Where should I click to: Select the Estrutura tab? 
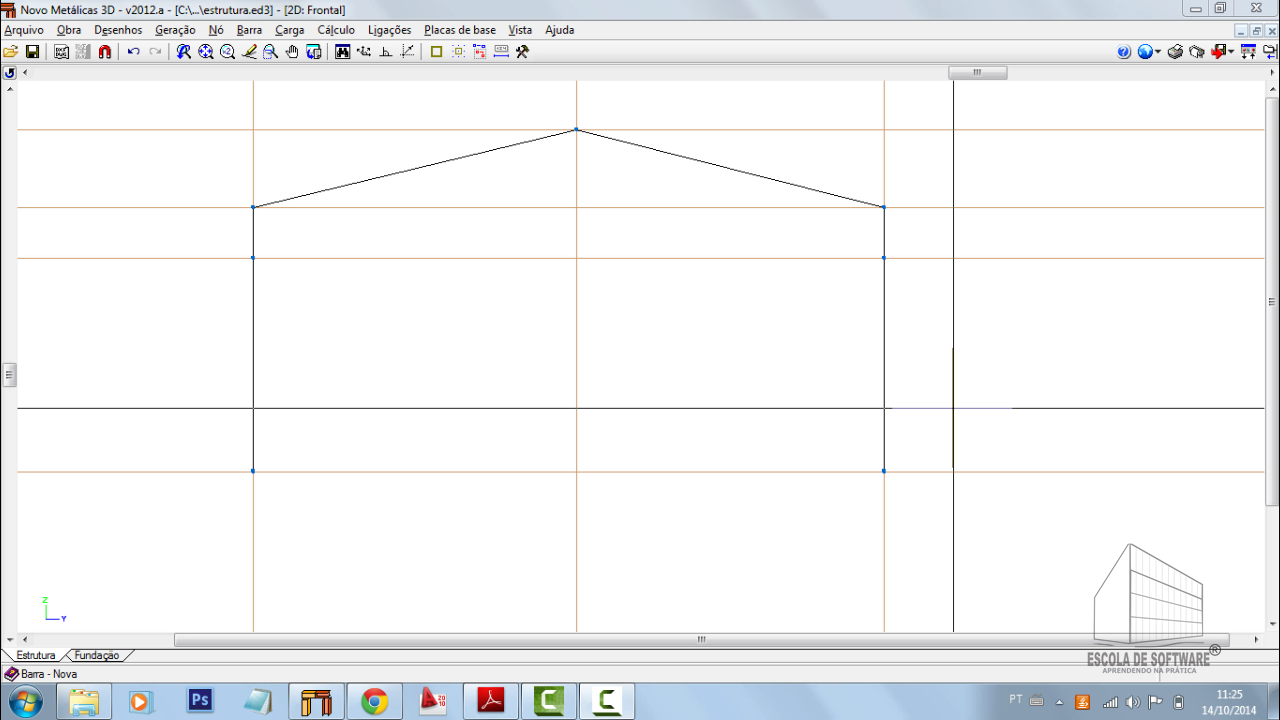(36, 655)
